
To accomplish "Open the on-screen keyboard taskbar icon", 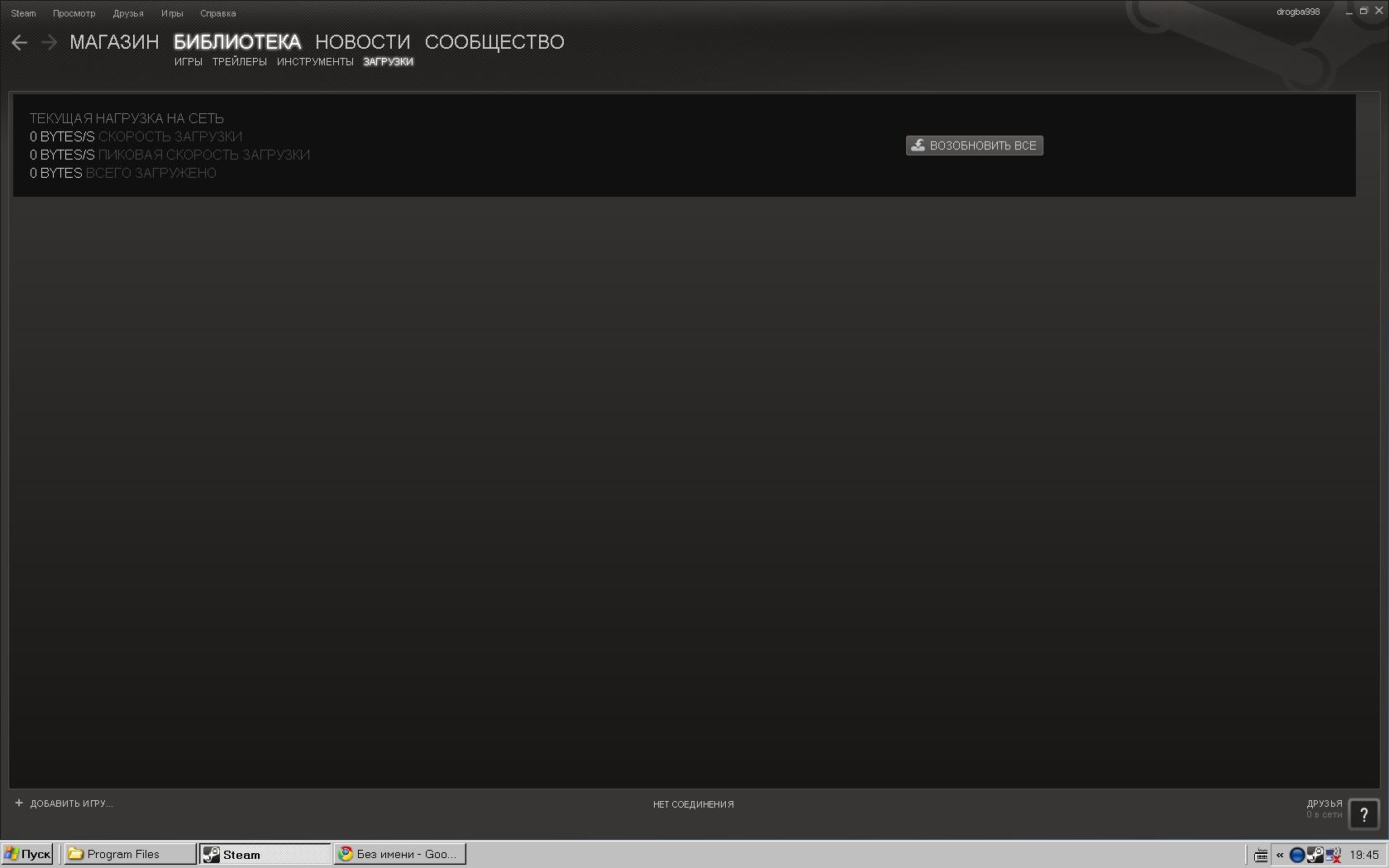I will [1261, 855].
